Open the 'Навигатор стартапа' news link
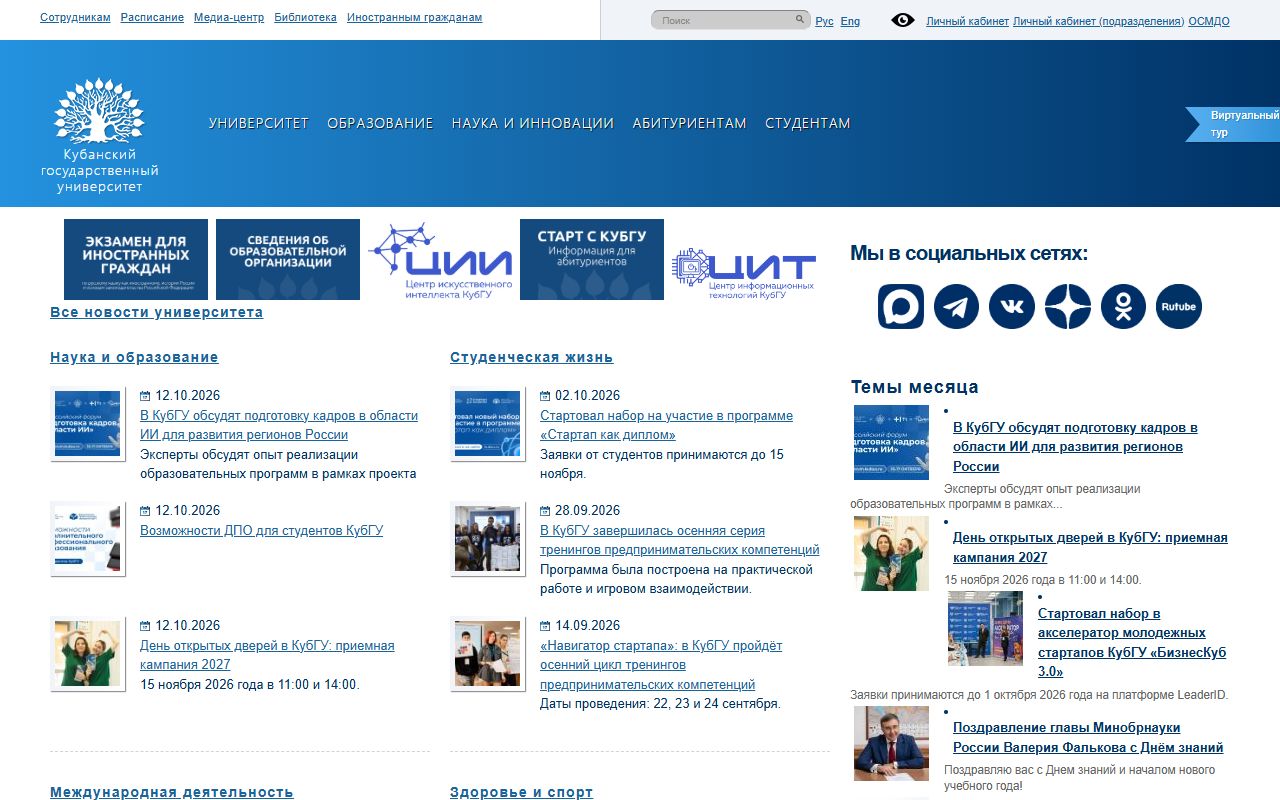 661,665
